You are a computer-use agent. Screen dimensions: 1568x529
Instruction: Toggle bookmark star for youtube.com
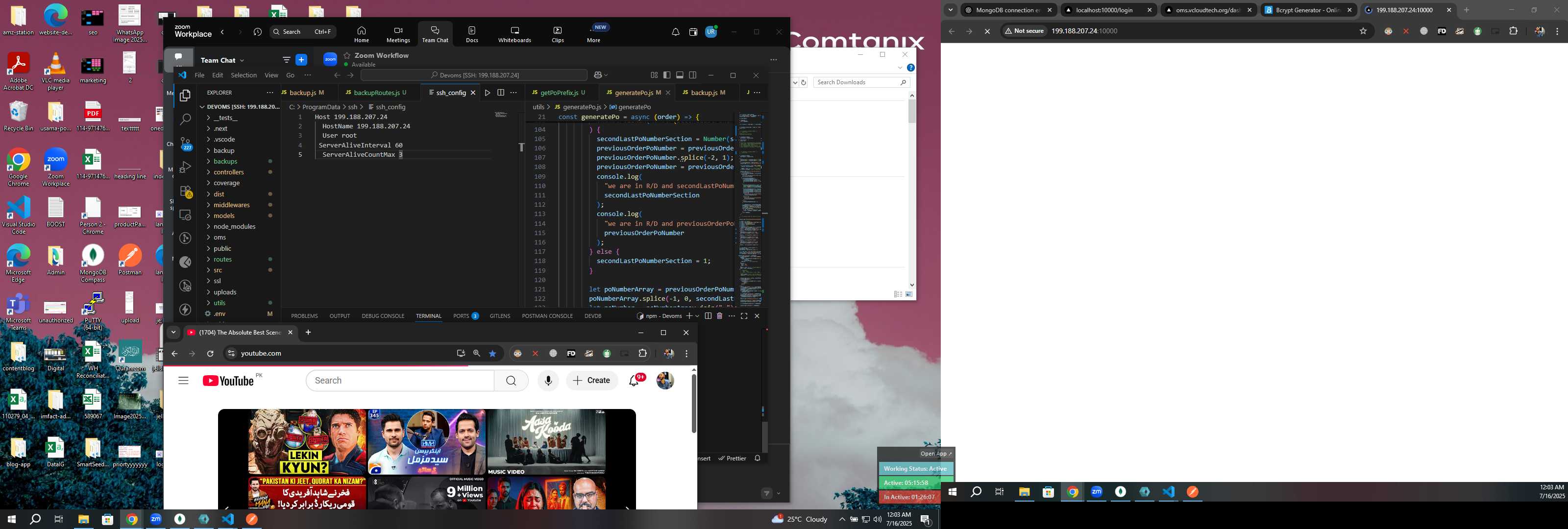click(492, 353)
